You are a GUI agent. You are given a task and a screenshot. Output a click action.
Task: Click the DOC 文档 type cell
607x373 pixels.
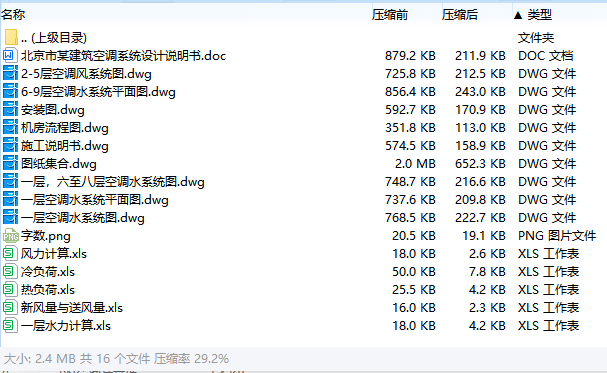(x=545, y=56)
